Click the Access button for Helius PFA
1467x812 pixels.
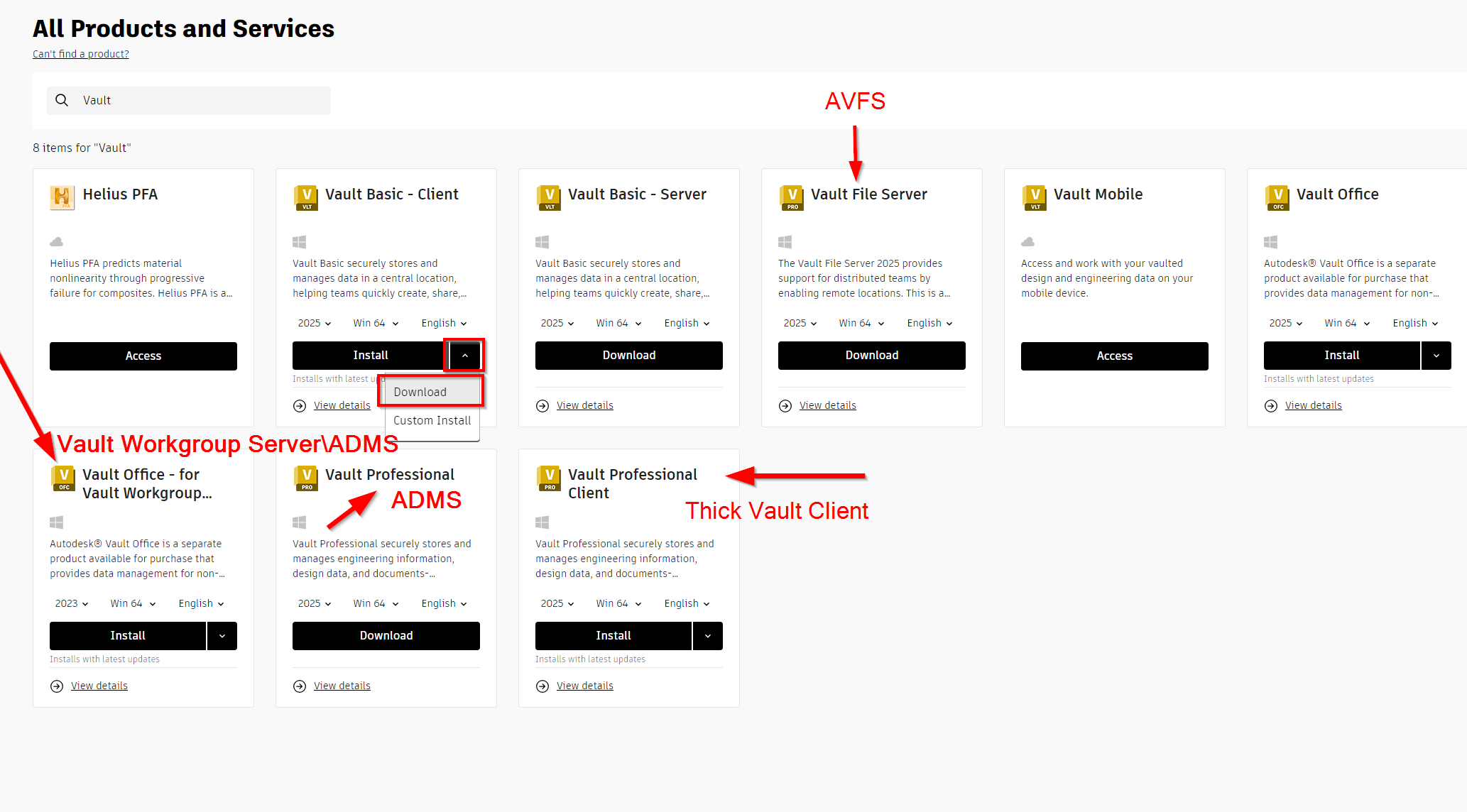[x=143, y=356]
